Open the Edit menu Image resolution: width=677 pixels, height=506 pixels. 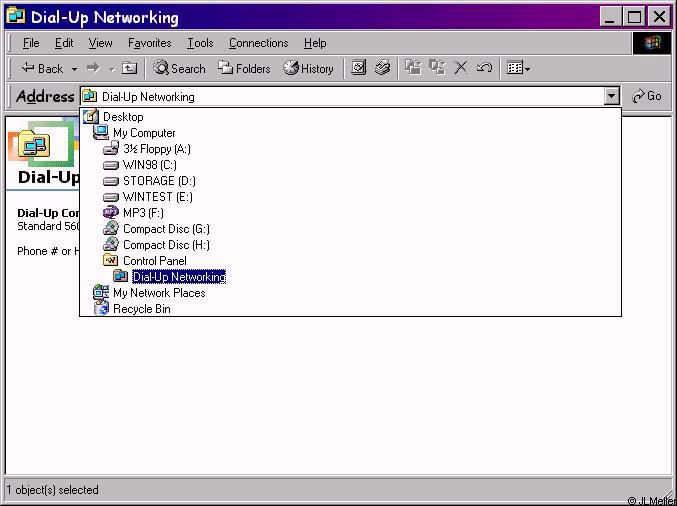click(x=64, y=43)
